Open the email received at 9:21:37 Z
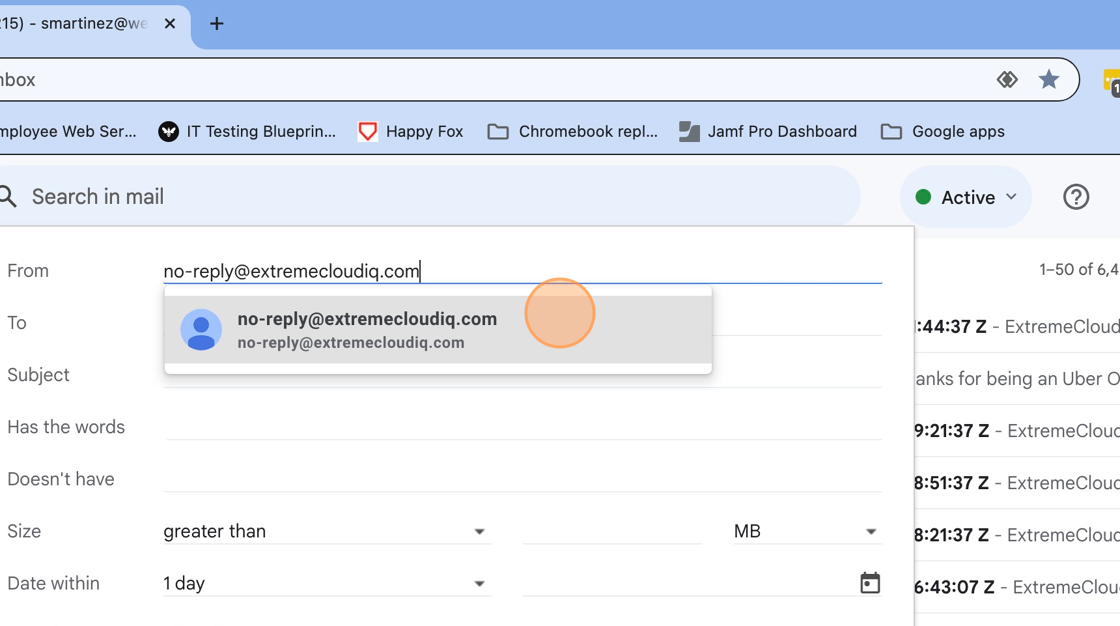 click(1017, 431)
